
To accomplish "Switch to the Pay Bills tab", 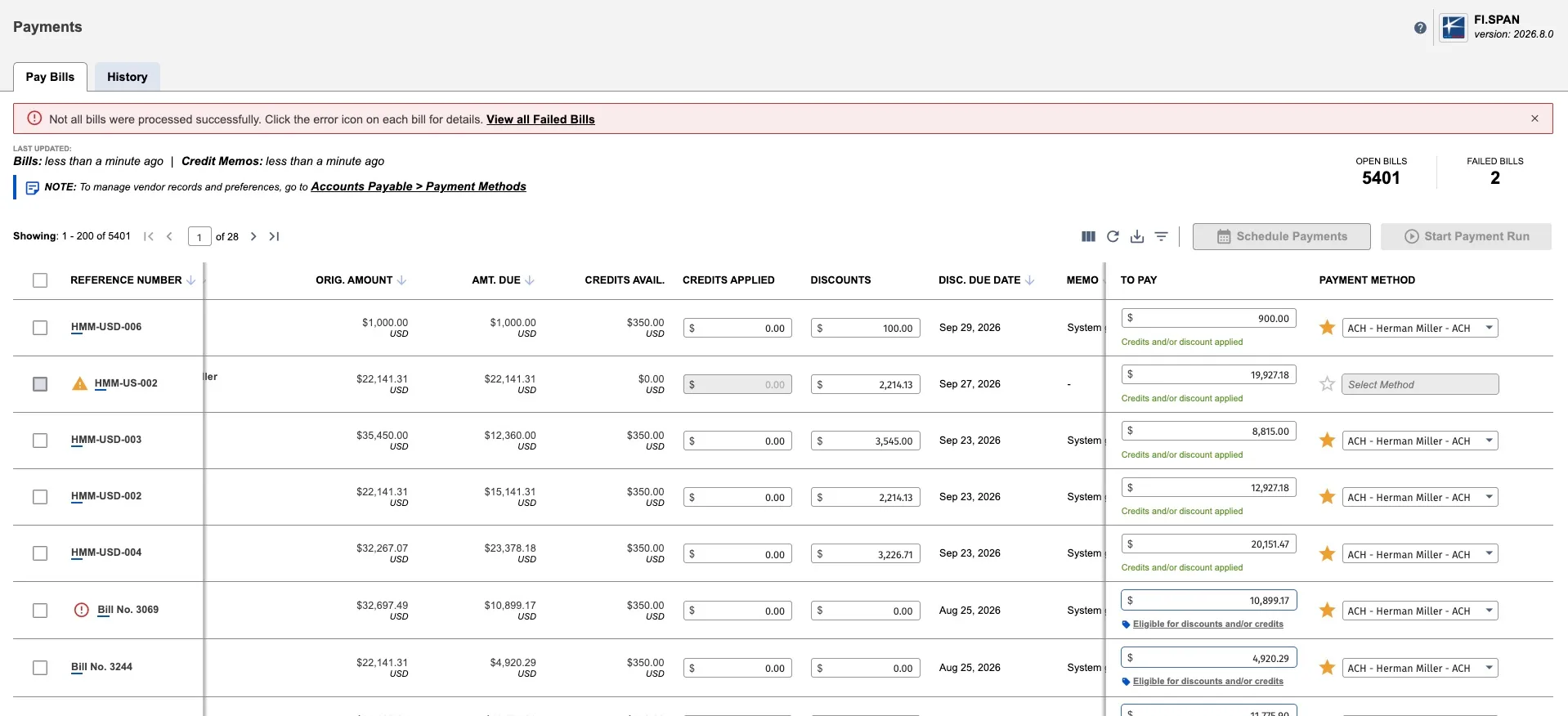I will pos(50,77).
